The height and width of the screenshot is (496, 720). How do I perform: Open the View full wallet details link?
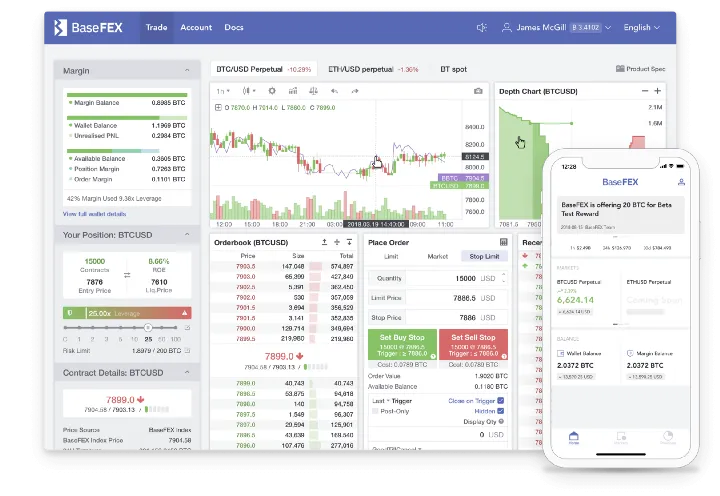click(94, 214)
